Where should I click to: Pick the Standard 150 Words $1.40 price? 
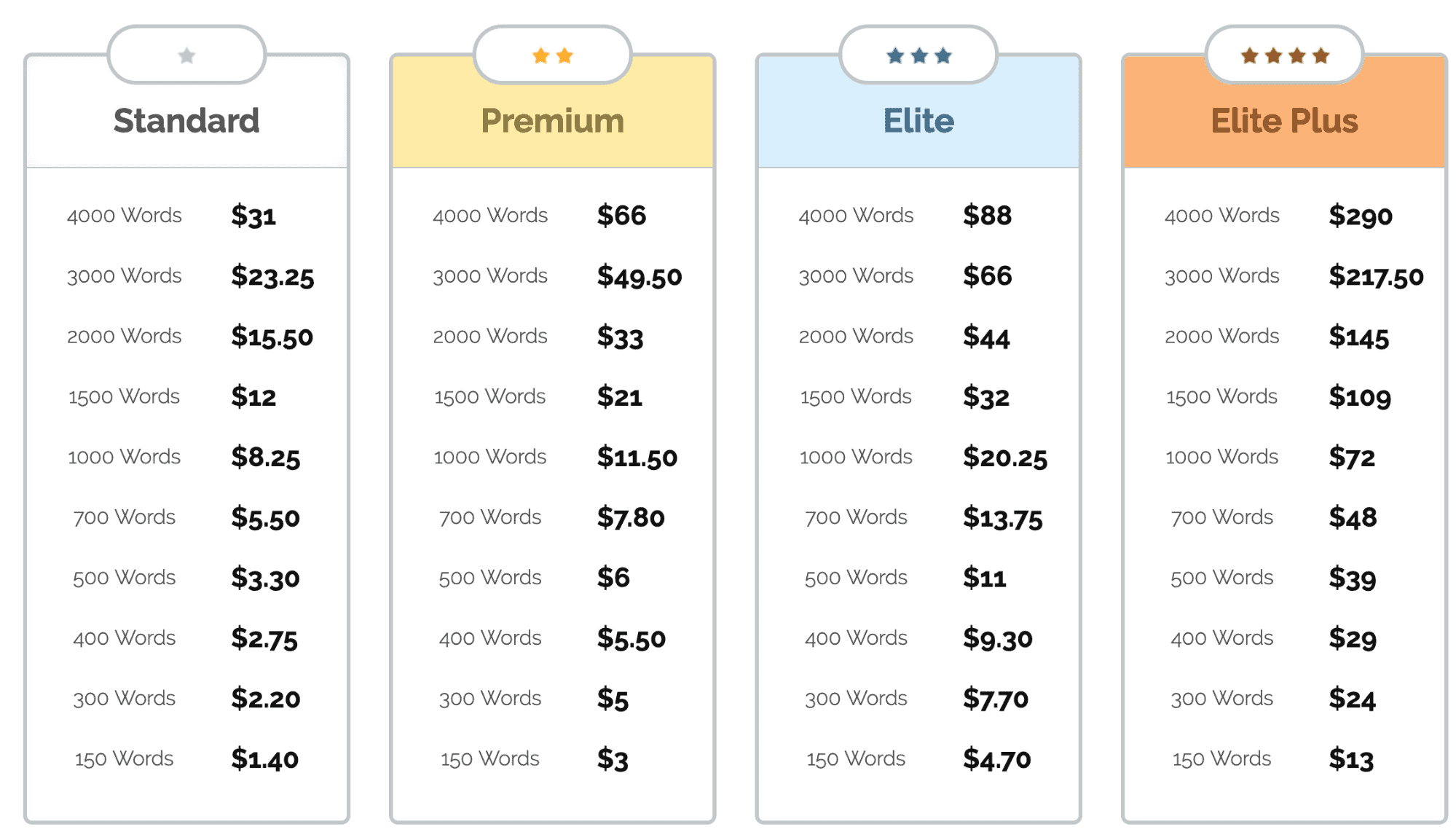(x=264, y=759)
